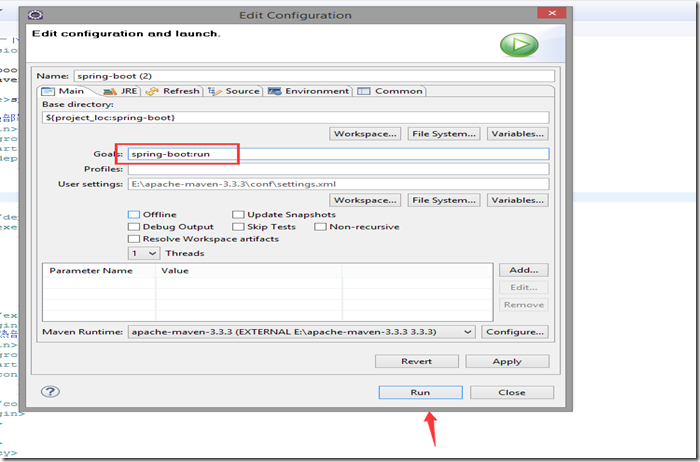Click the Apply button
The height and width of the screenshot is (462, 700).
507,361
